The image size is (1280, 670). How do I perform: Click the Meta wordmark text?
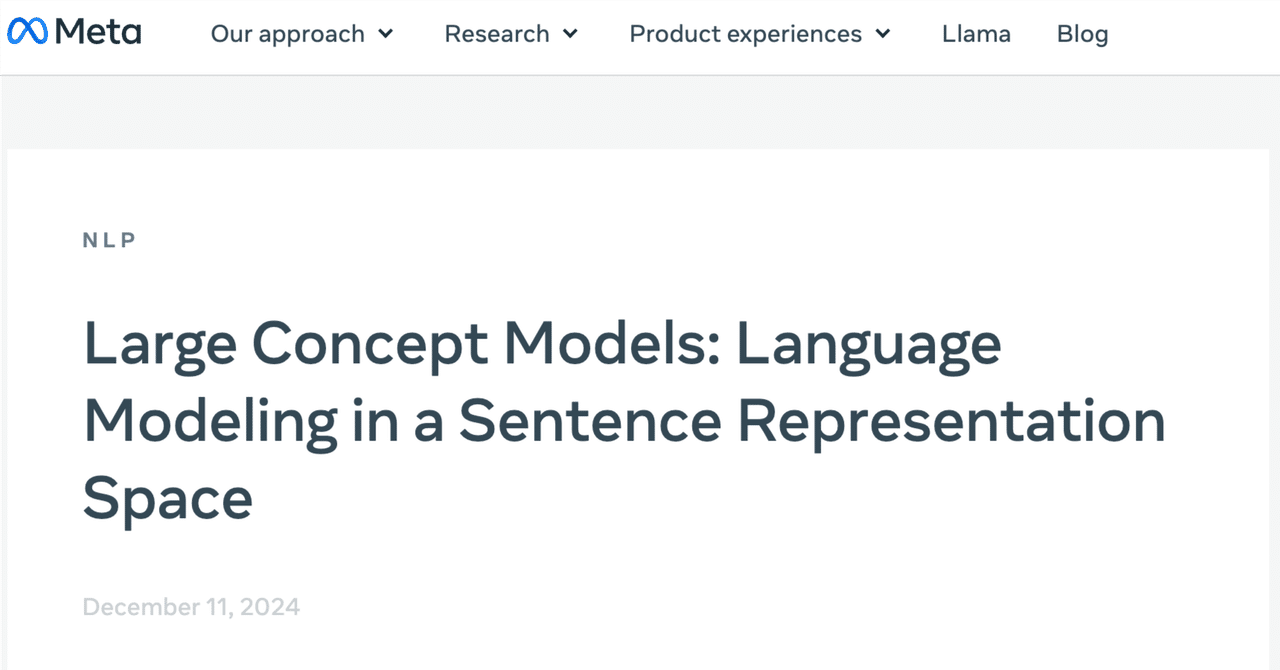pyautogui.click(x=98, y=33)
